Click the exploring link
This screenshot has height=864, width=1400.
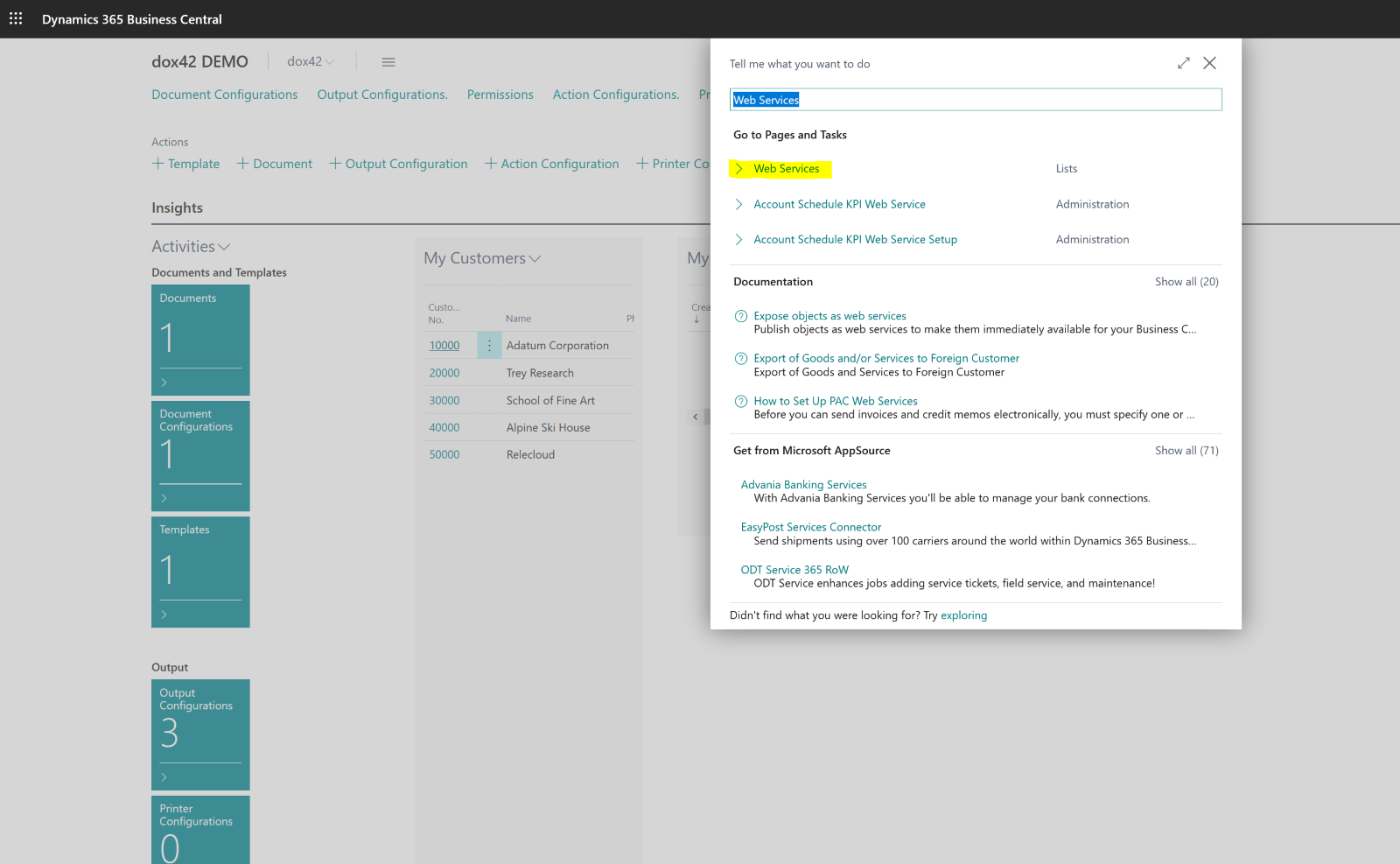(x=963, y=615)
